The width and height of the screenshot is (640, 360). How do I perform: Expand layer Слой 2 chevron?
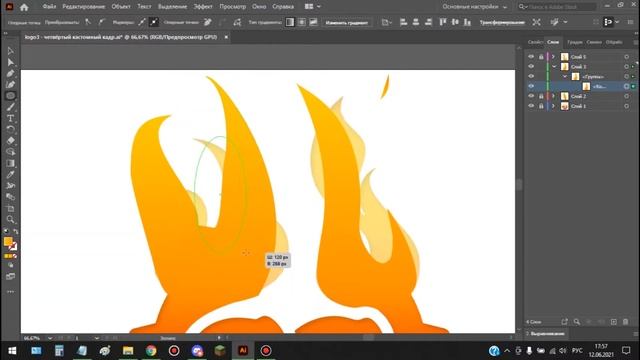tap(554, 96)
